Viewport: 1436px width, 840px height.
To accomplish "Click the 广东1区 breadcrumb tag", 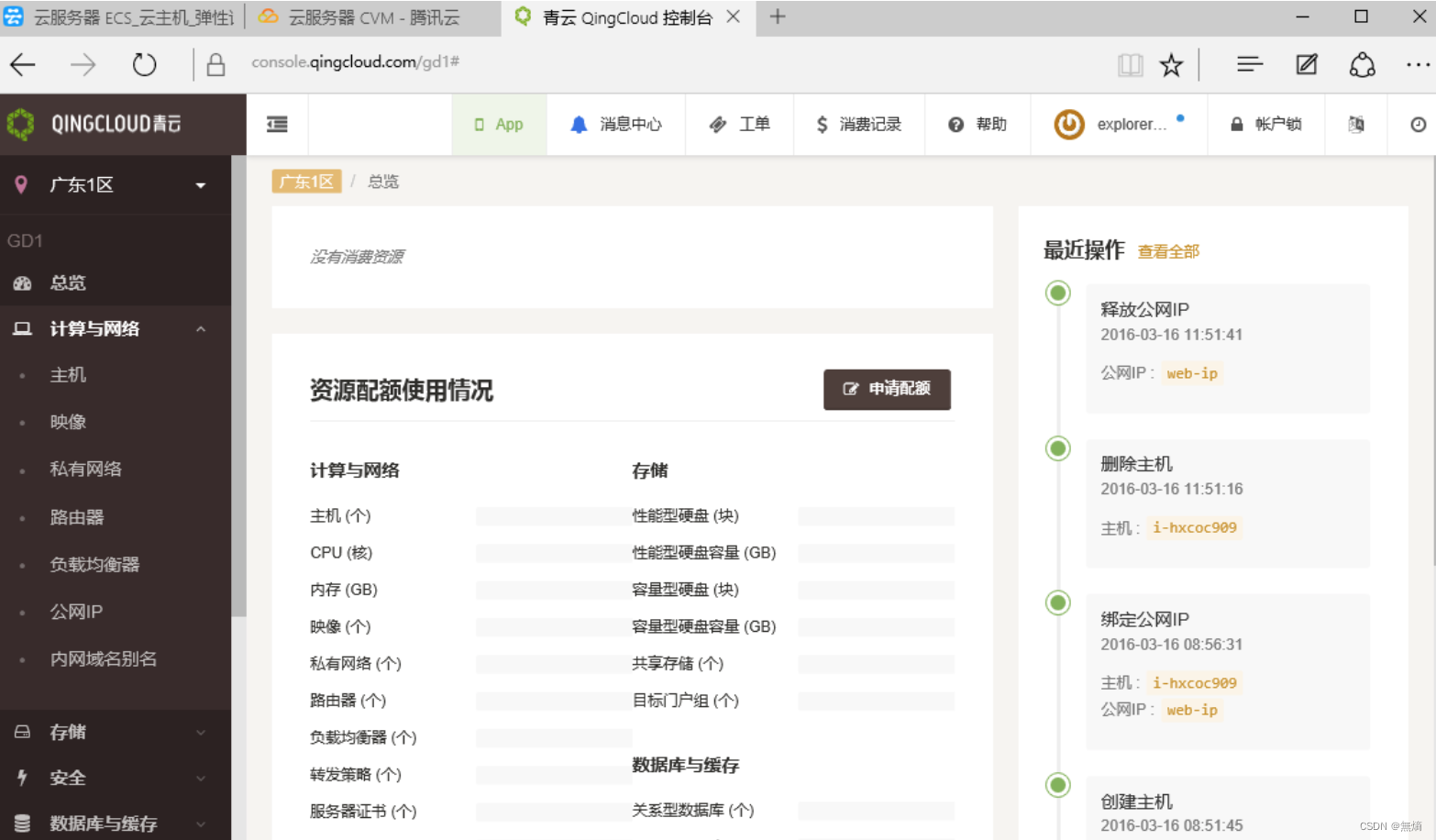I will (x=306, y=182).
